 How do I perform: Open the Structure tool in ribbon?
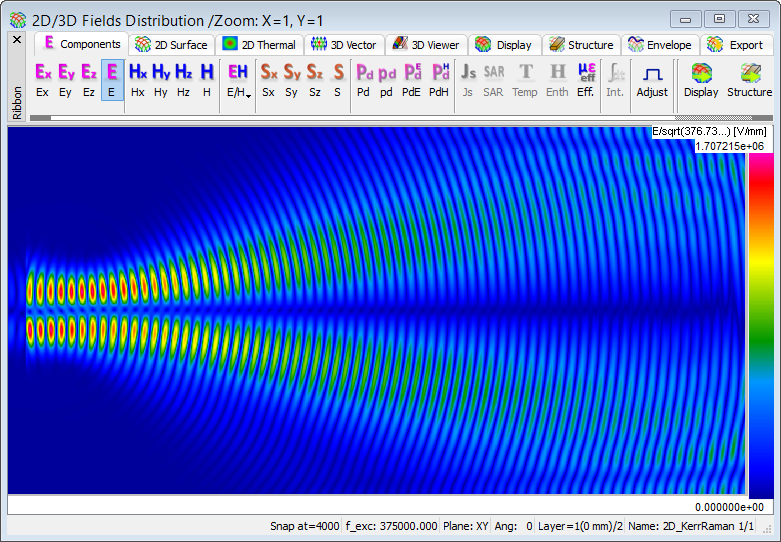(749, 79)
